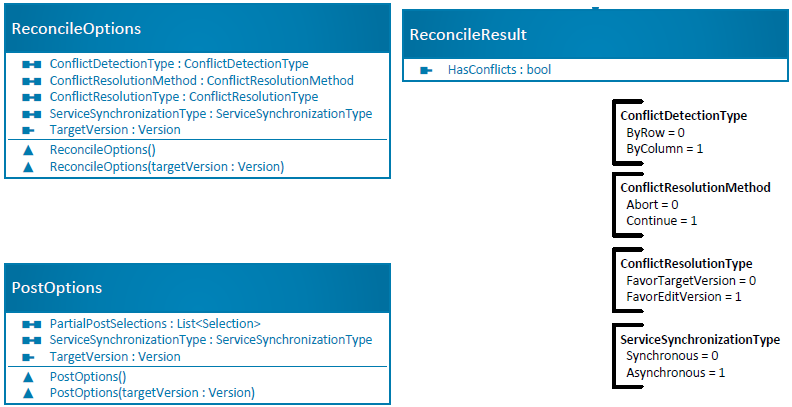
Task: Click the triangle icon beside ReconcileOptions() constructor
Action: point(28,150)
